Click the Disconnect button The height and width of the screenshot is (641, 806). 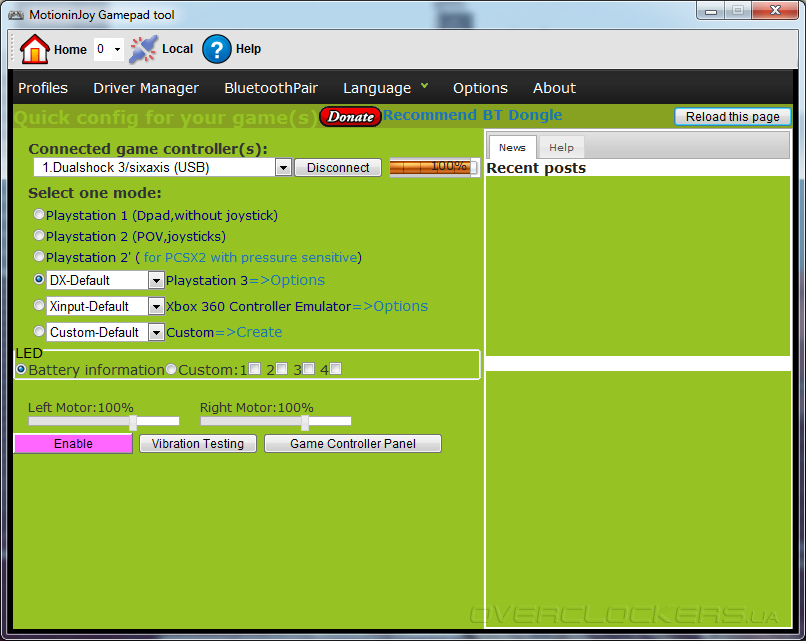pyautogui.click(x=338, y=168)
